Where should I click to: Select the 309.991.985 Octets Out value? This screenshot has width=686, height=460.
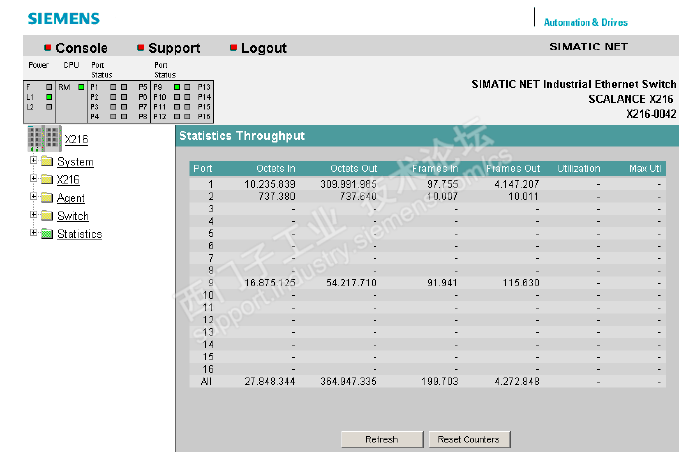click(349, 184)
